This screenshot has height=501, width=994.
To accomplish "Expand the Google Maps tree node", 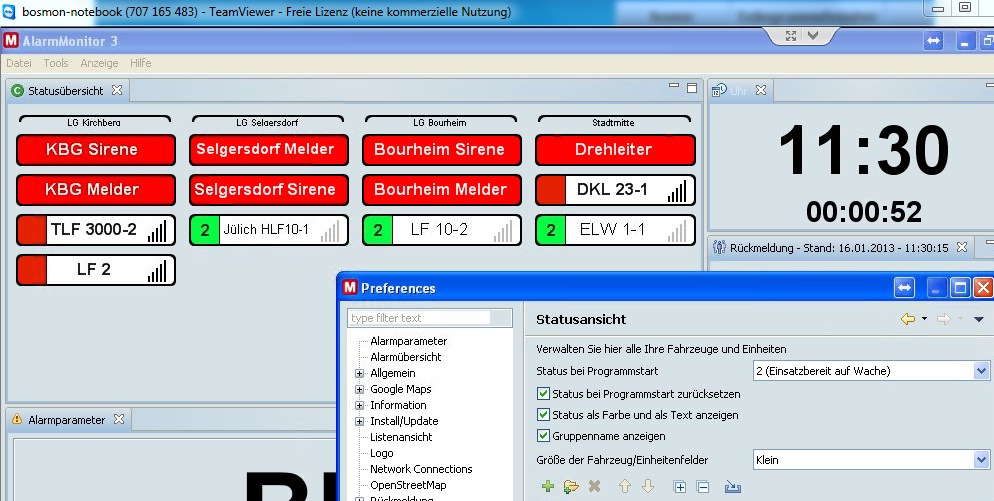I will click(360, 389).
